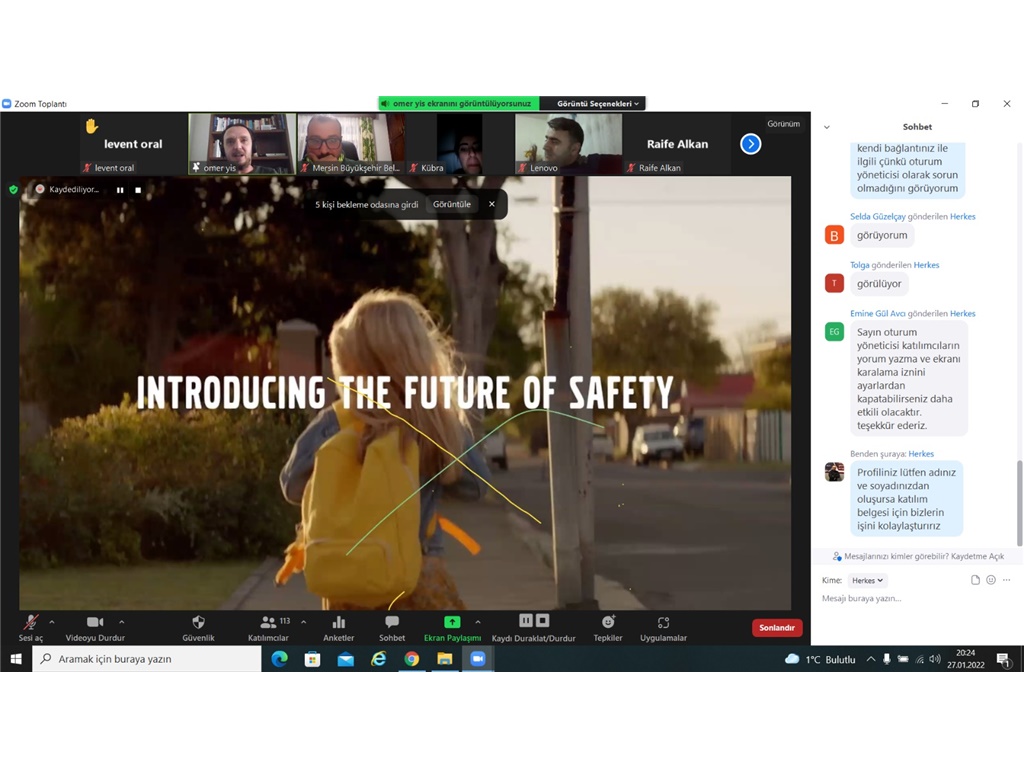Collapse the Sohbet panel chevron

(x=827, y=127)
